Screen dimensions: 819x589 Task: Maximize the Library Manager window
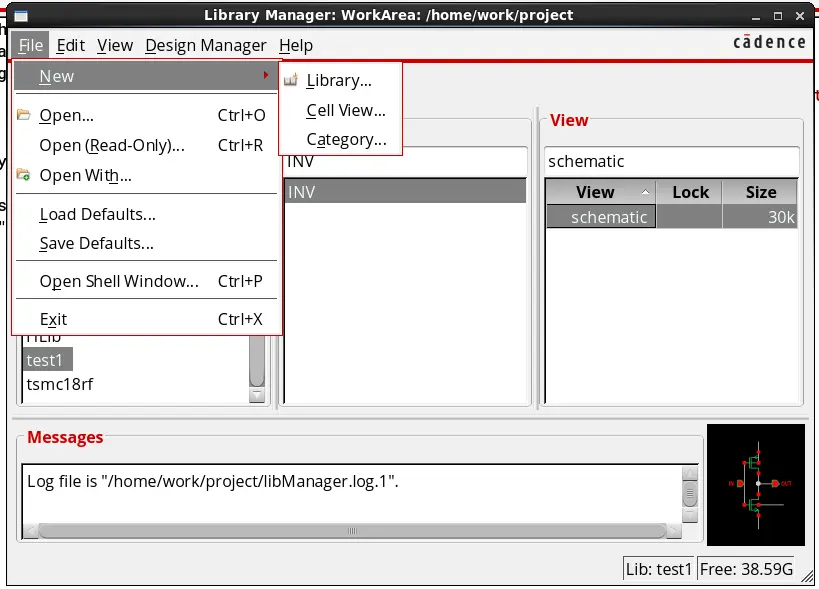point(778,16)
